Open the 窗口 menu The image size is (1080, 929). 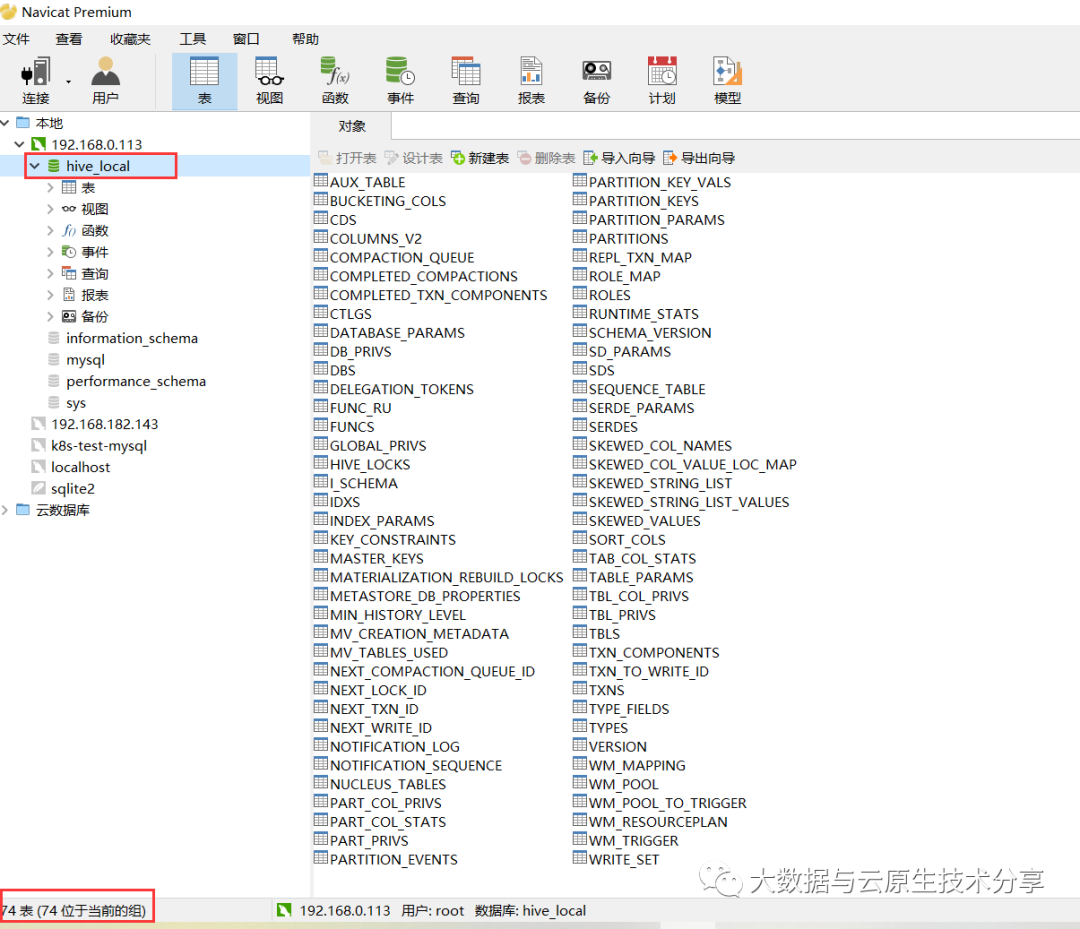[x=246, y=39]
